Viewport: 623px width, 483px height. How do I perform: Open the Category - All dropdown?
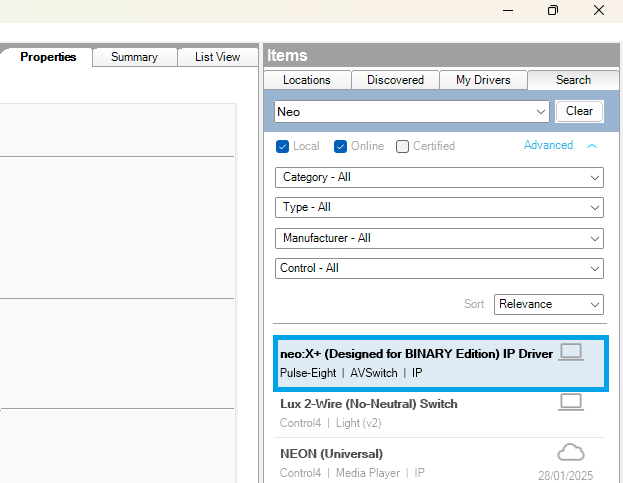(439, 178)
